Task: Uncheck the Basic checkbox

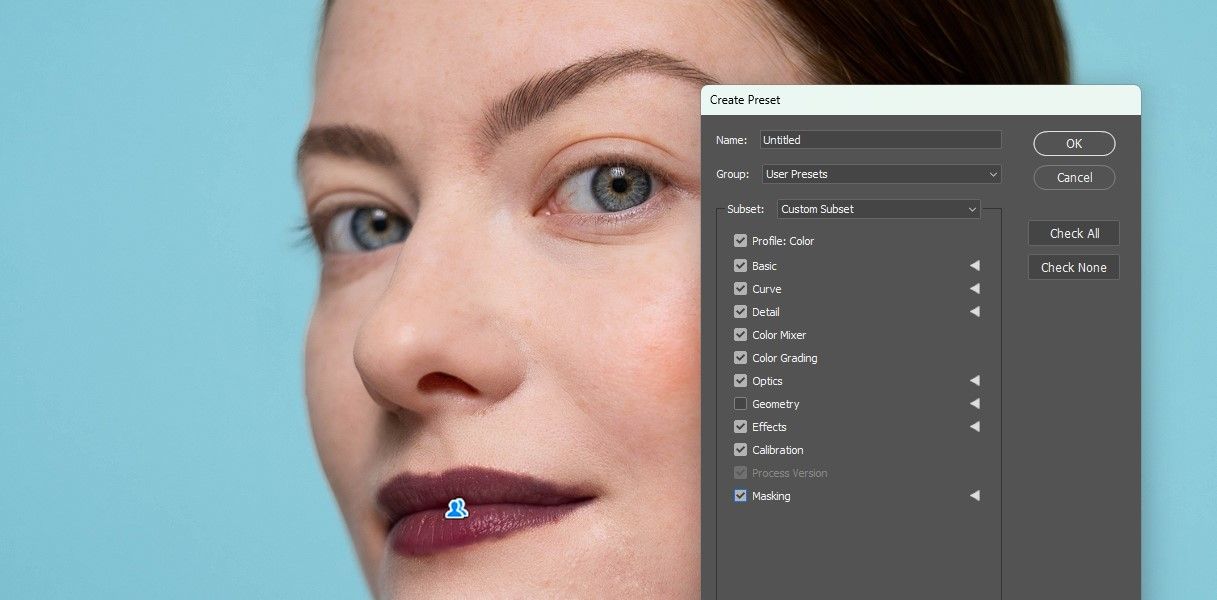Action: [740, 266]
